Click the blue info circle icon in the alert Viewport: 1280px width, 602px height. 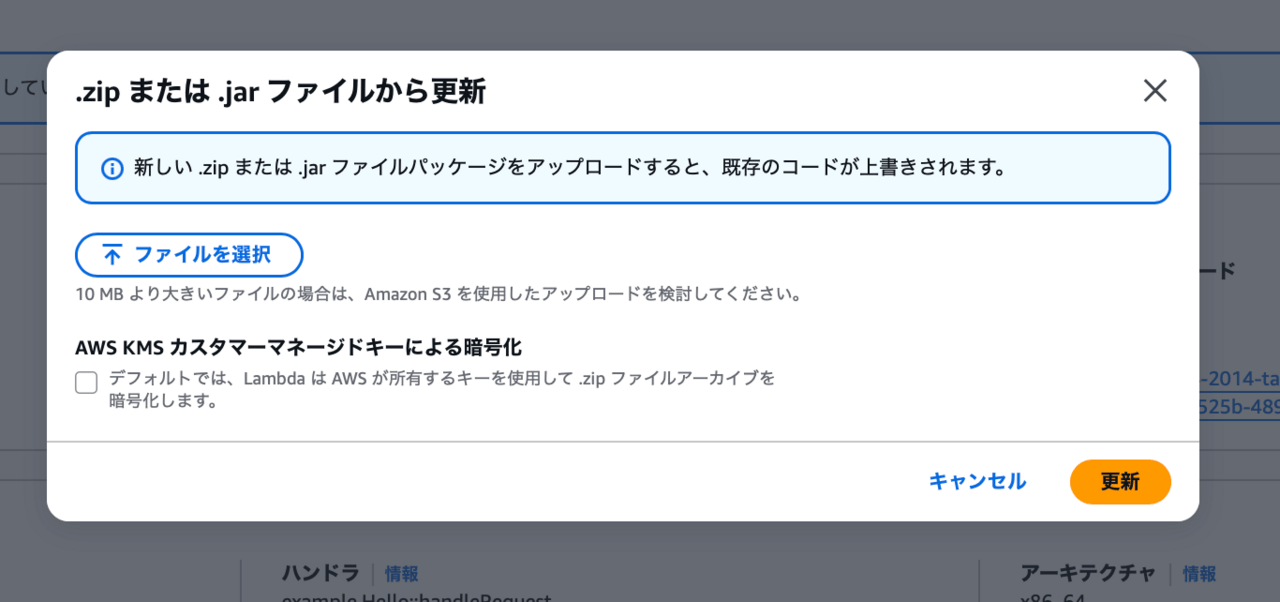113,168
